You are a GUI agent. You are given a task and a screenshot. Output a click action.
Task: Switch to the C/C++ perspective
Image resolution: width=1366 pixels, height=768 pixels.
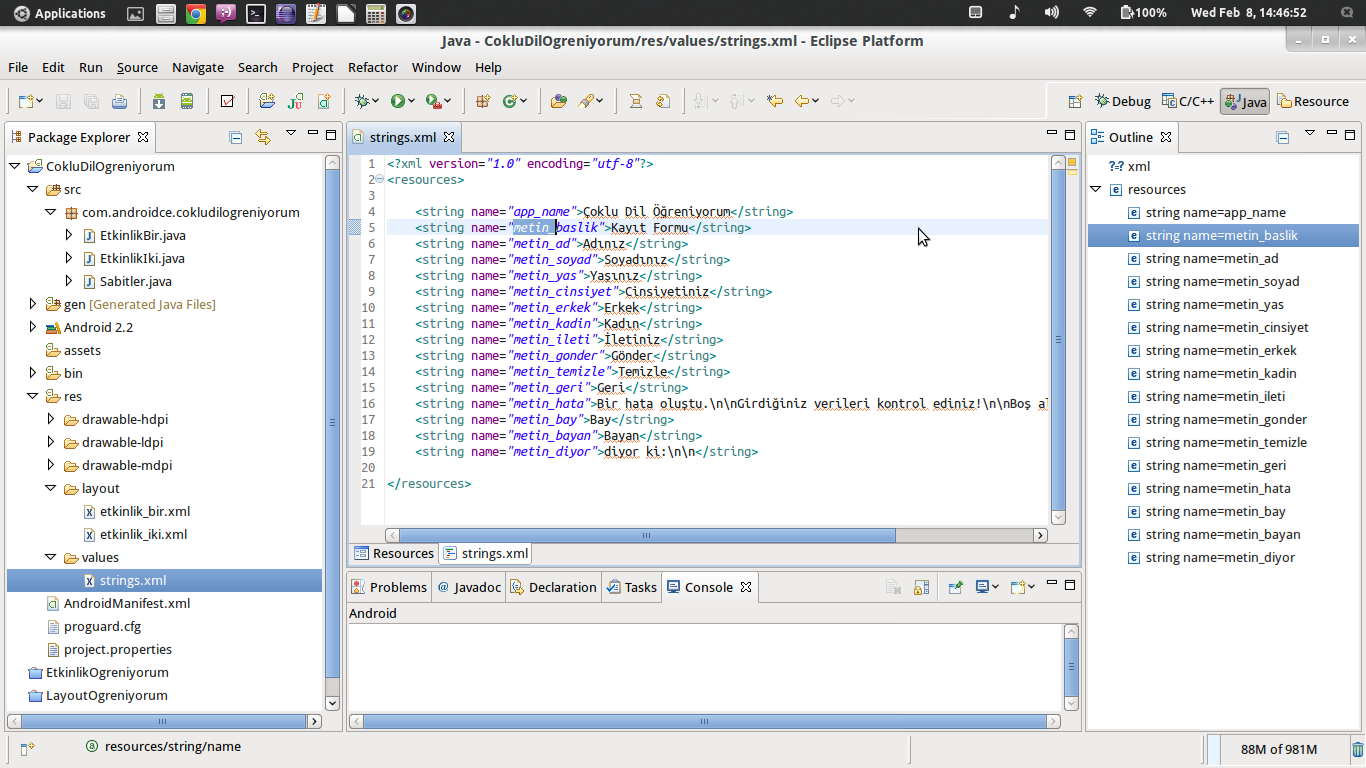point(1188,101)
